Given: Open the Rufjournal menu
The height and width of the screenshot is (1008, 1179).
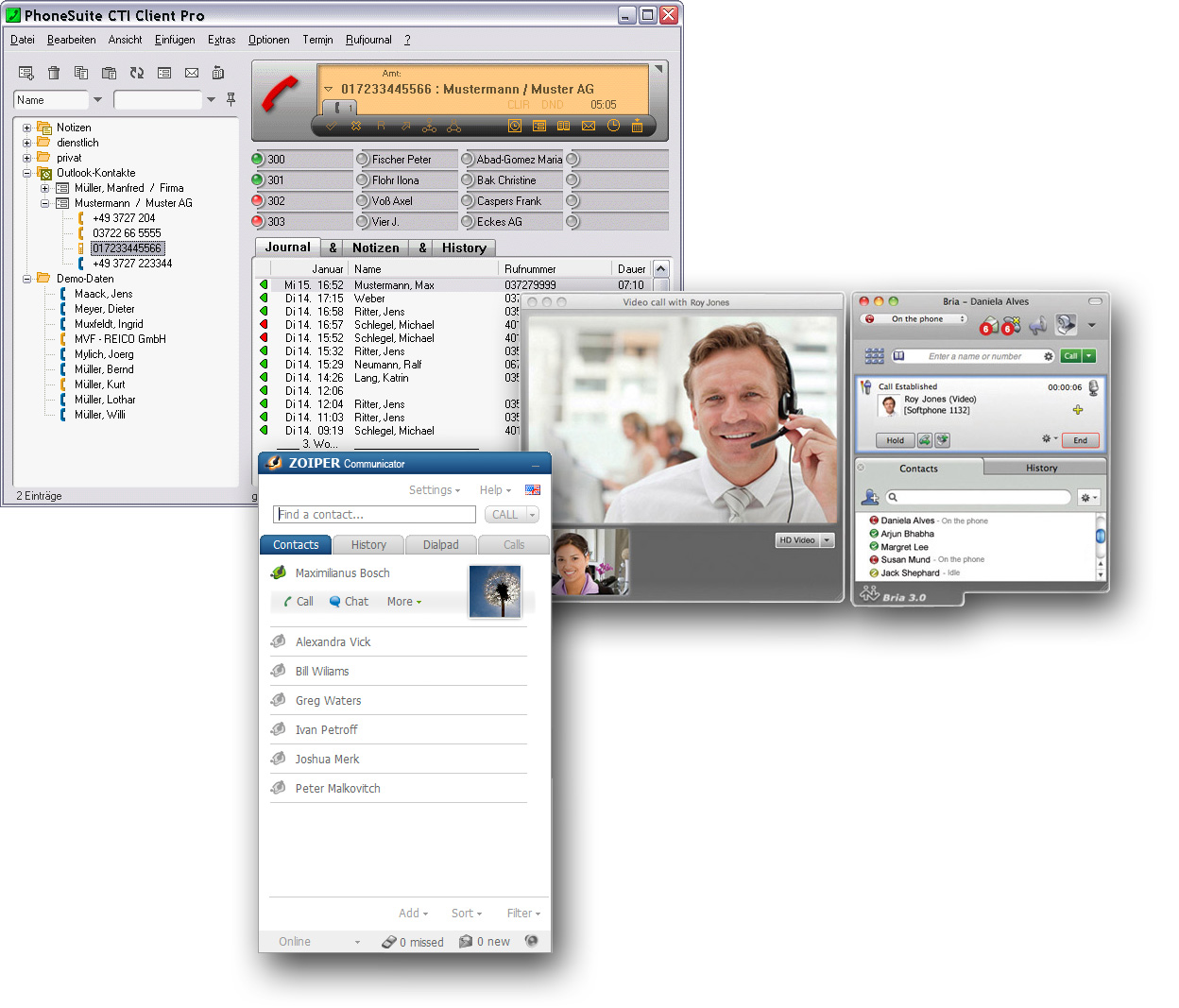Looking at the screenshot, I should point(368,40).
